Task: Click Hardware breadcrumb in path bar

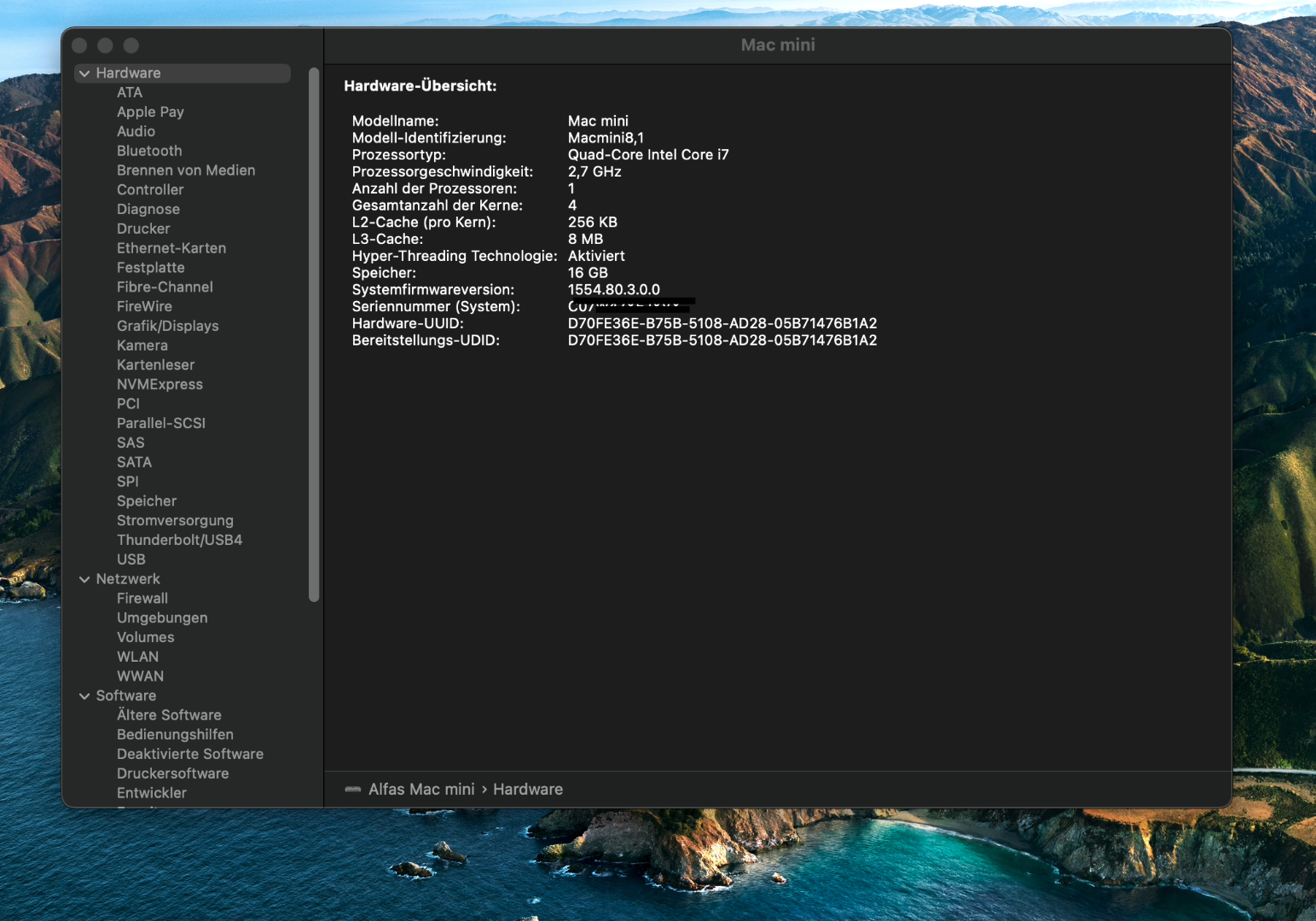Action: (x=527, y=790)
